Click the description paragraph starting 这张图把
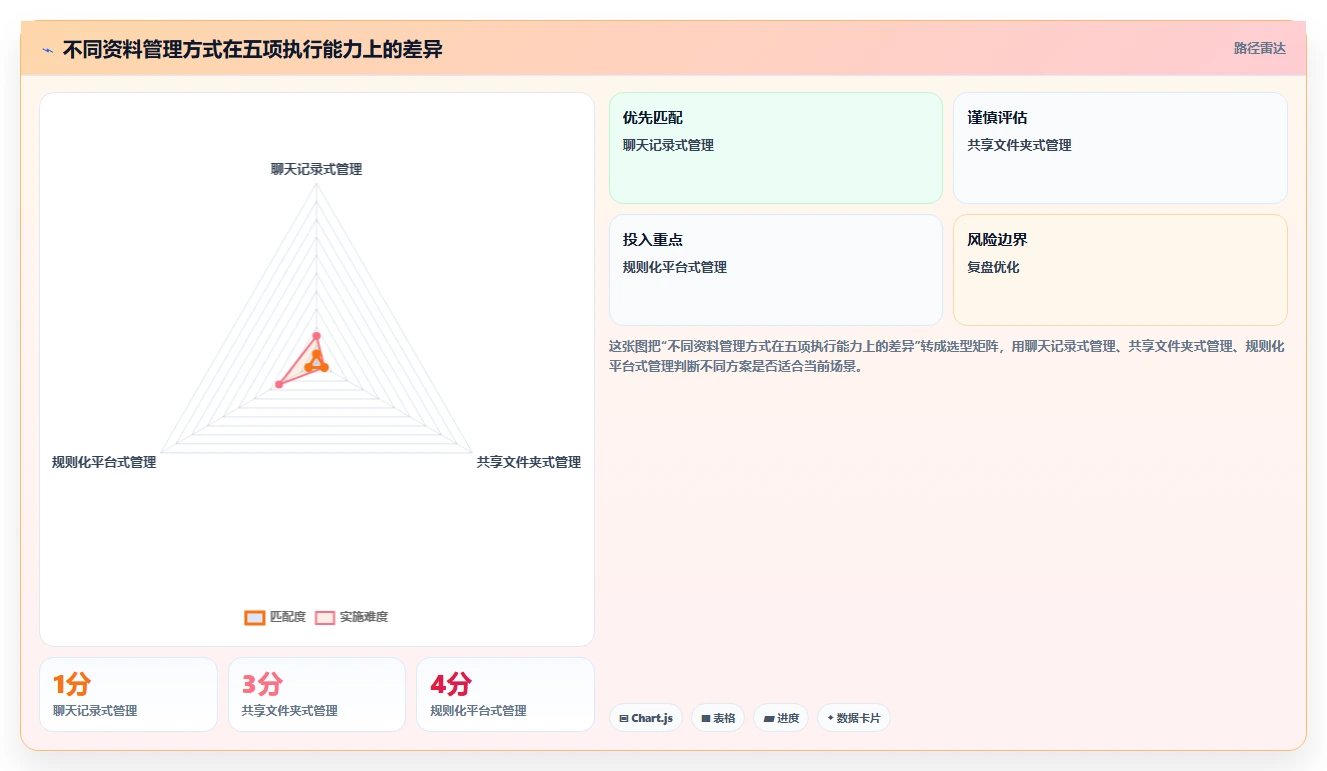This screenshot has width=1327, height=771. (947, 356)
